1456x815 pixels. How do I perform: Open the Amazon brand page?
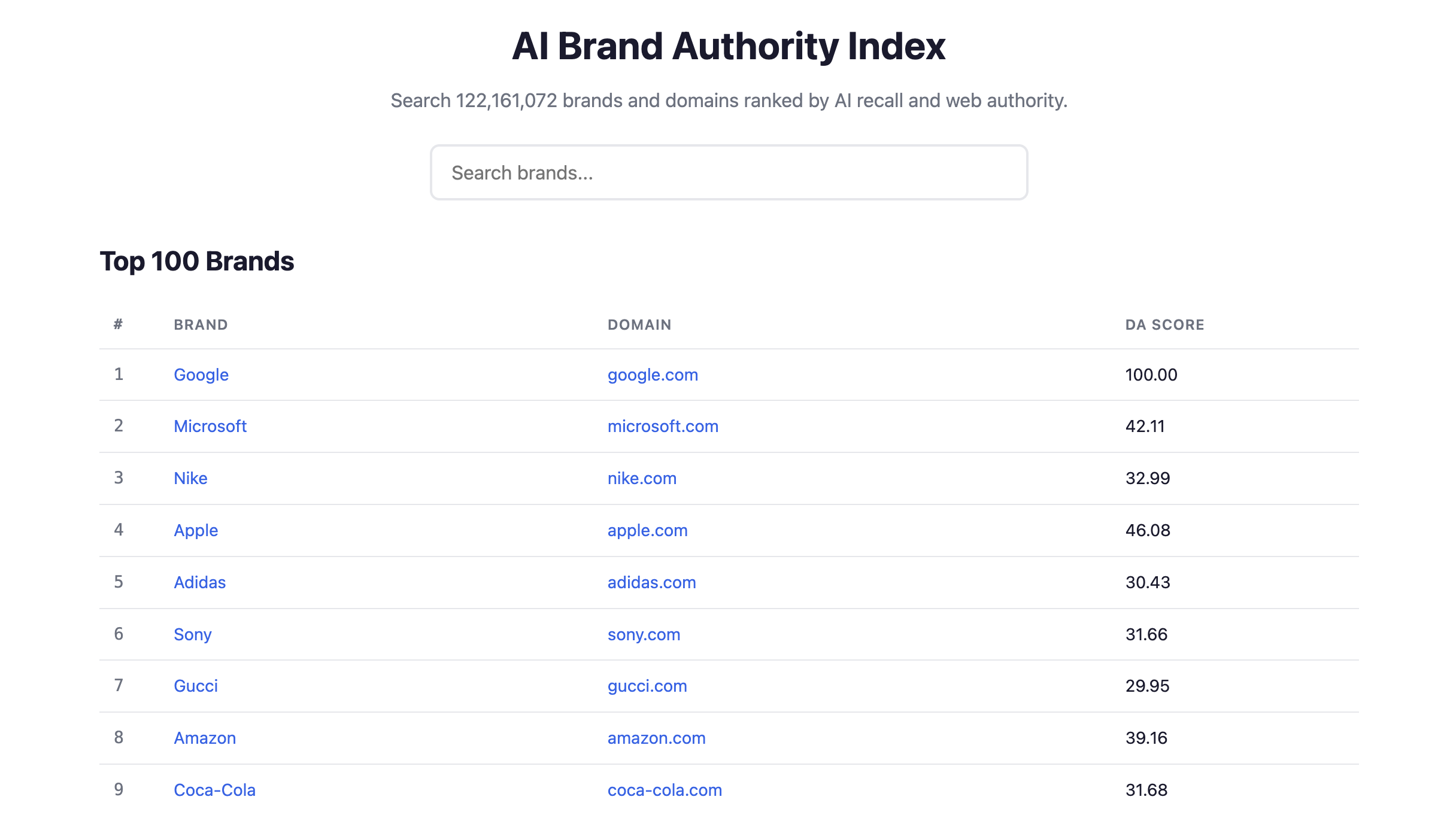click(205, 738)
